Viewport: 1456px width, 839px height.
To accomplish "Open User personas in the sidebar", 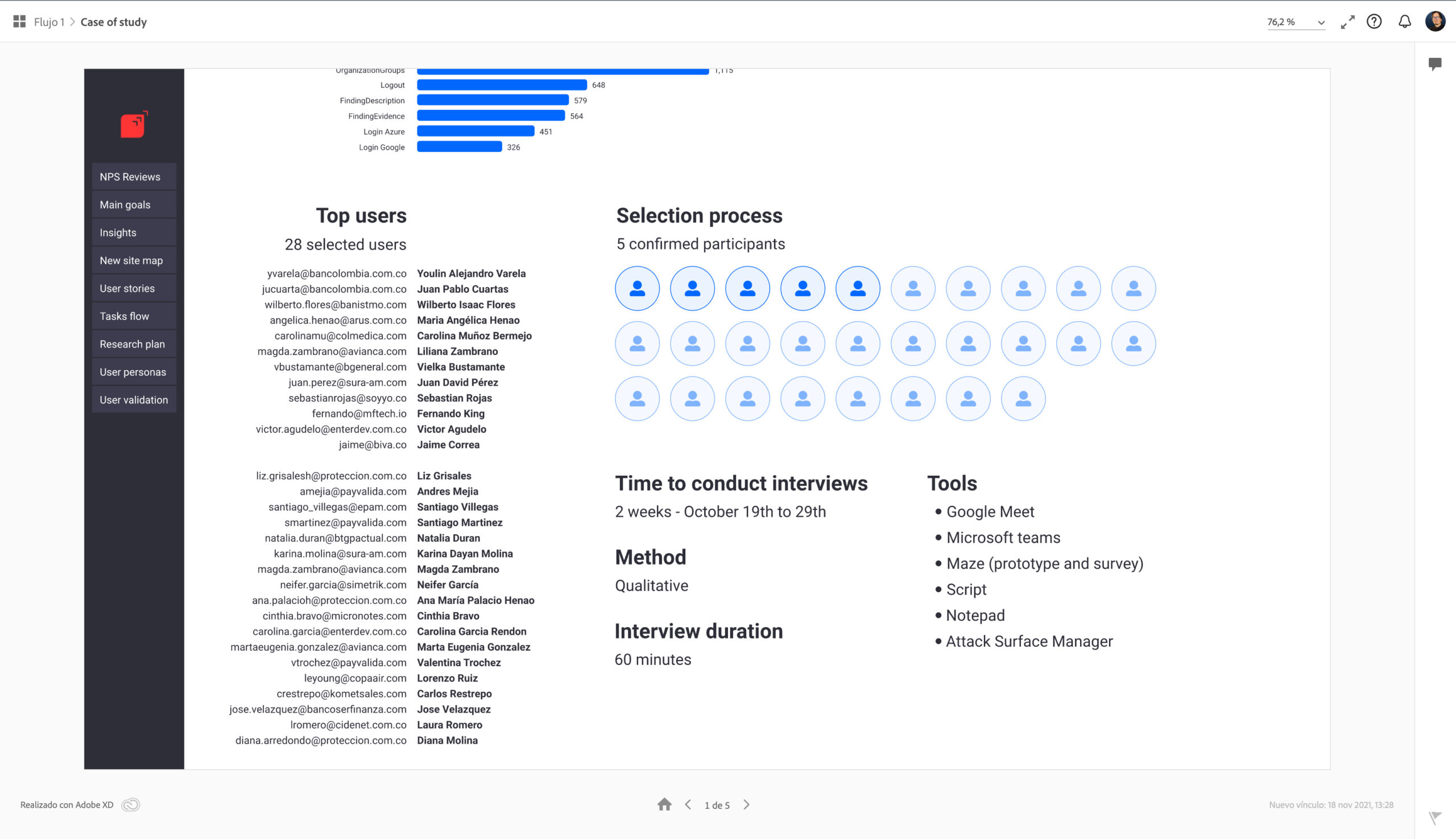I will (x=134, y=372).
